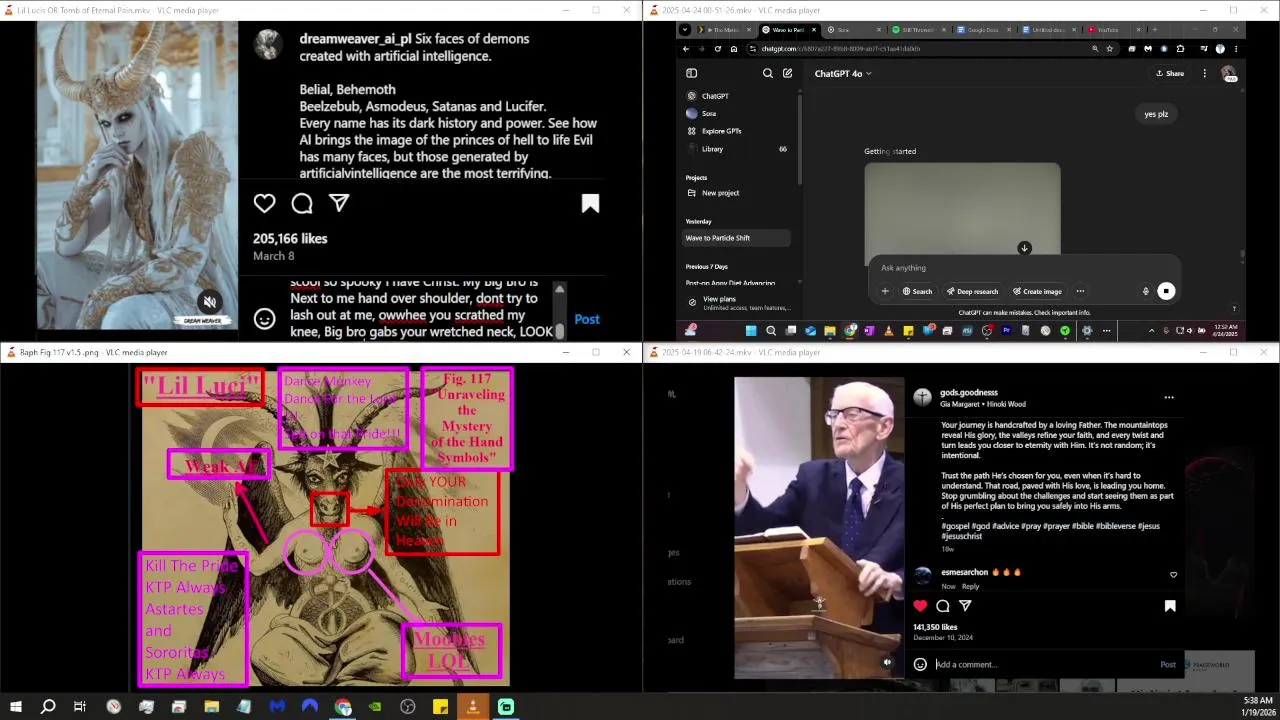Click the emoji icon beside Add a comment
1280x720 pixels.
pos(920,664)
